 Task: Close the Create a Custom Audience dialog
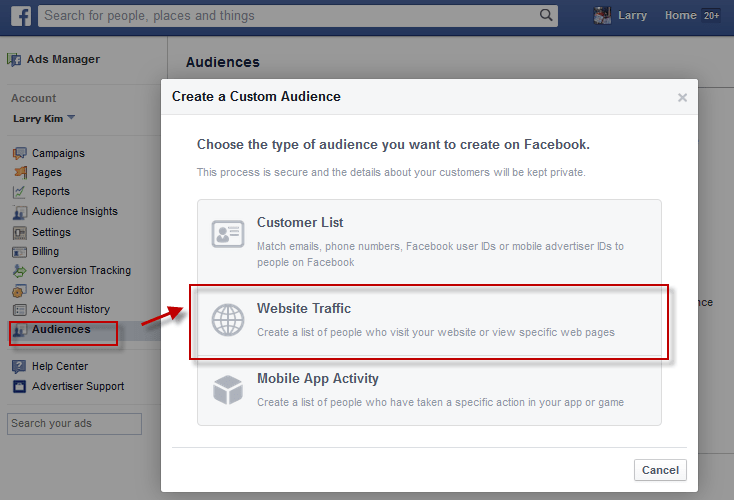(x=682, y=97)
